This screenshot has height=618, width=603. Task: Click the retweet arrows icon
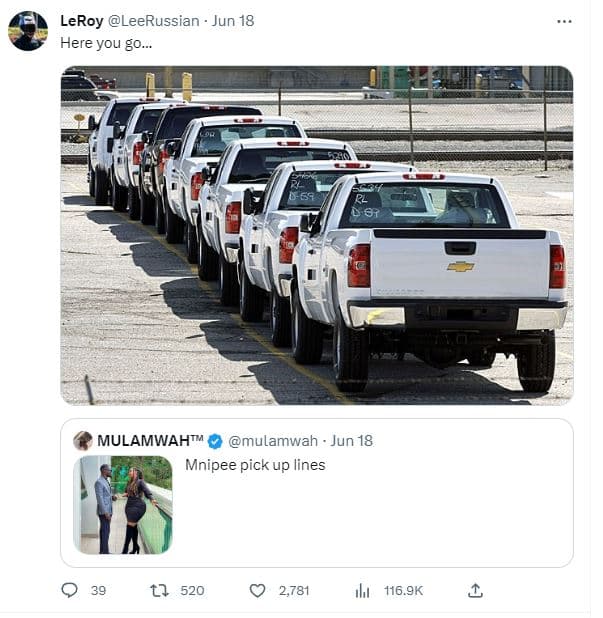click(158, 590)
